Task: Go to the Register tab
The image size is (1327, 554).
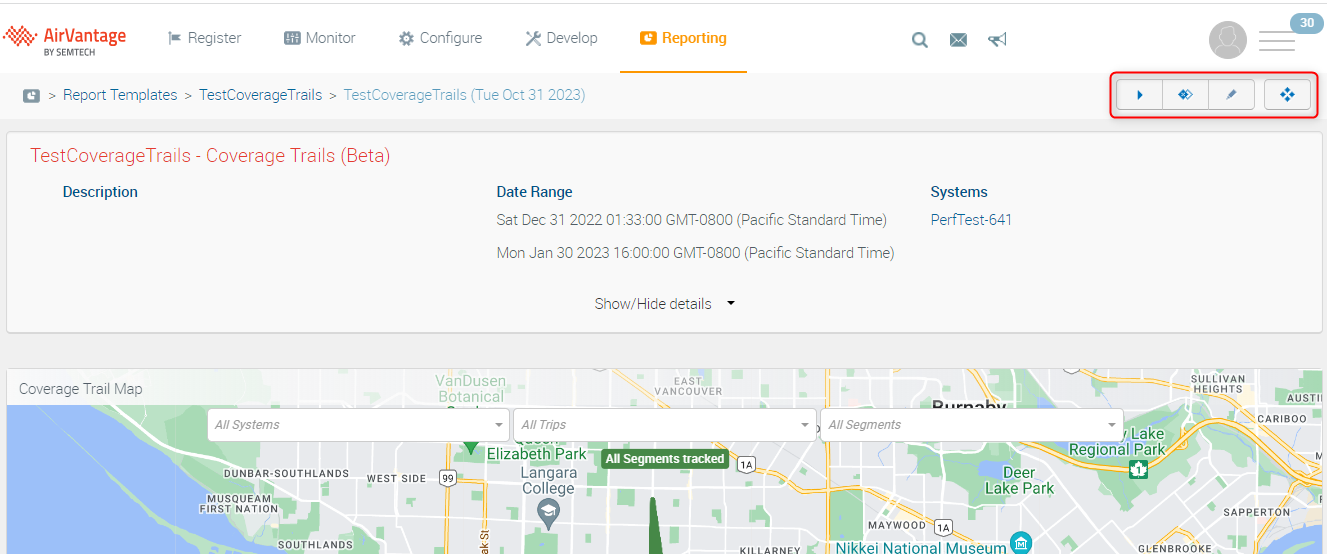Action: pos(204,38)
